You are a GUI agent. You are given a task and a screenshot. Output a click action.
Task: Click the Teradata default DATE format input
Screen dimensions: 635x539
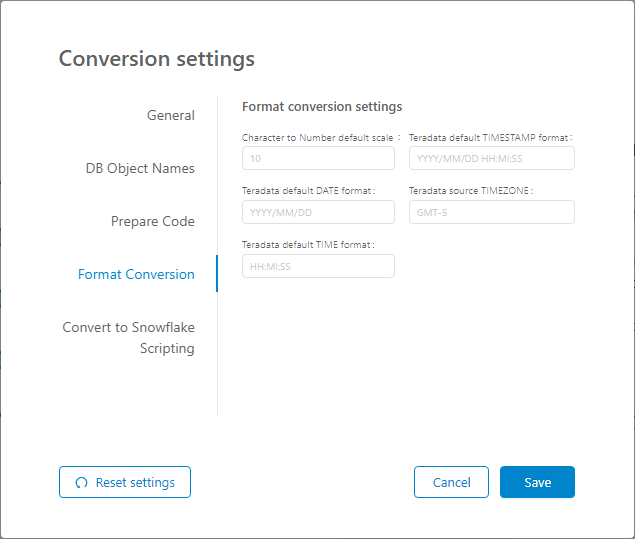pos(318,212)
